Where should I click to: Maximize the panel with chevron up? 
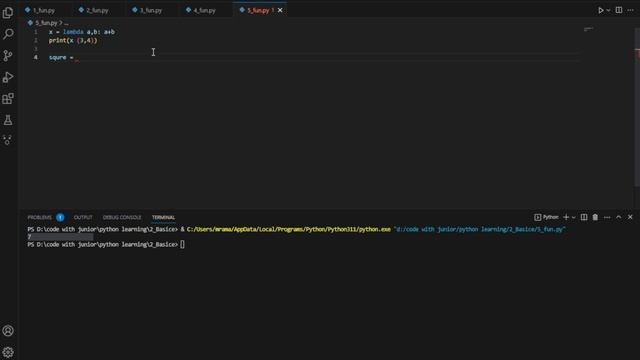tap(618, 217)
